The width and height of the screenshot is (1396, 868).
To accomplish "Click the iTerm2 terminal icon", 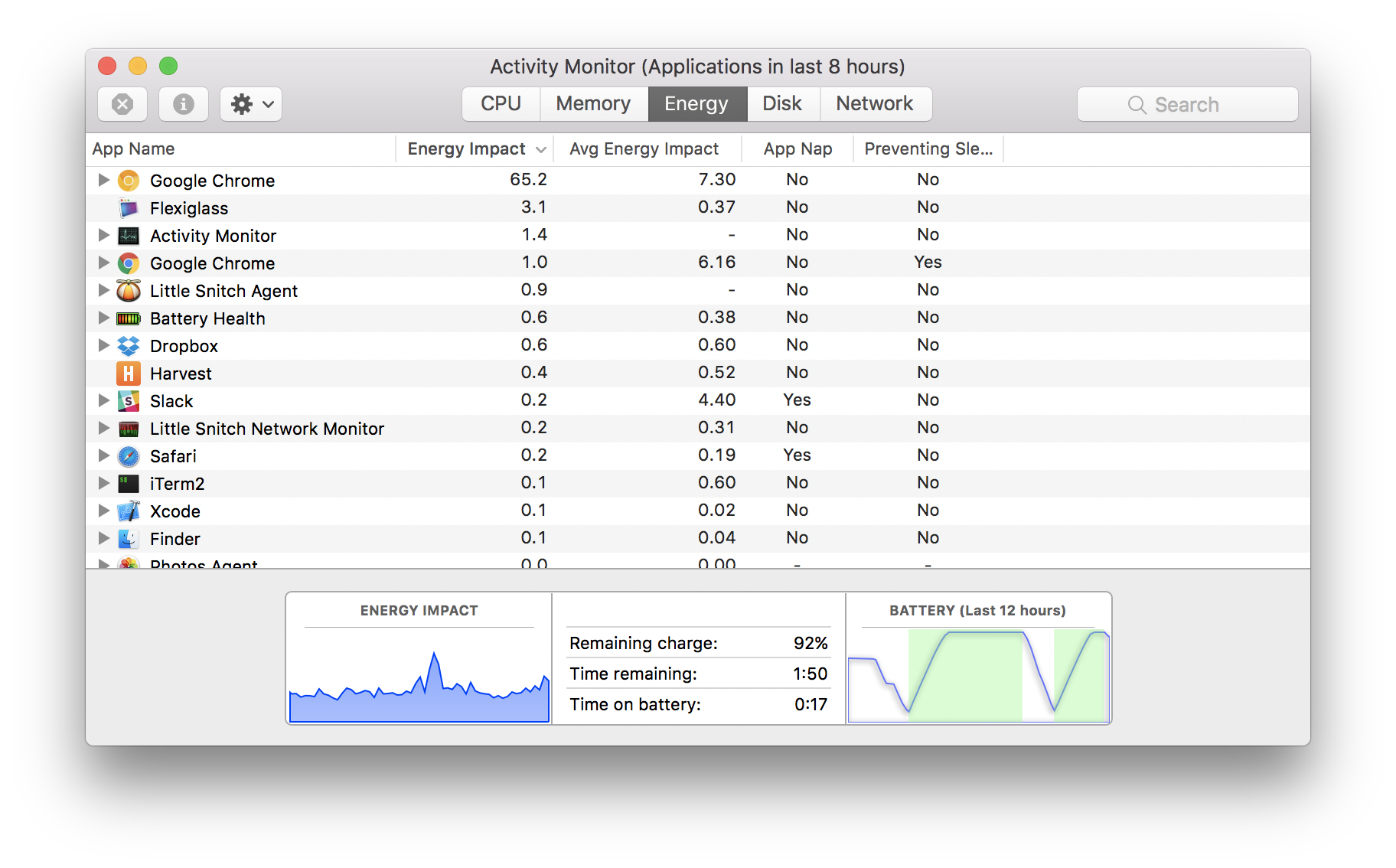I will [129, 484].
